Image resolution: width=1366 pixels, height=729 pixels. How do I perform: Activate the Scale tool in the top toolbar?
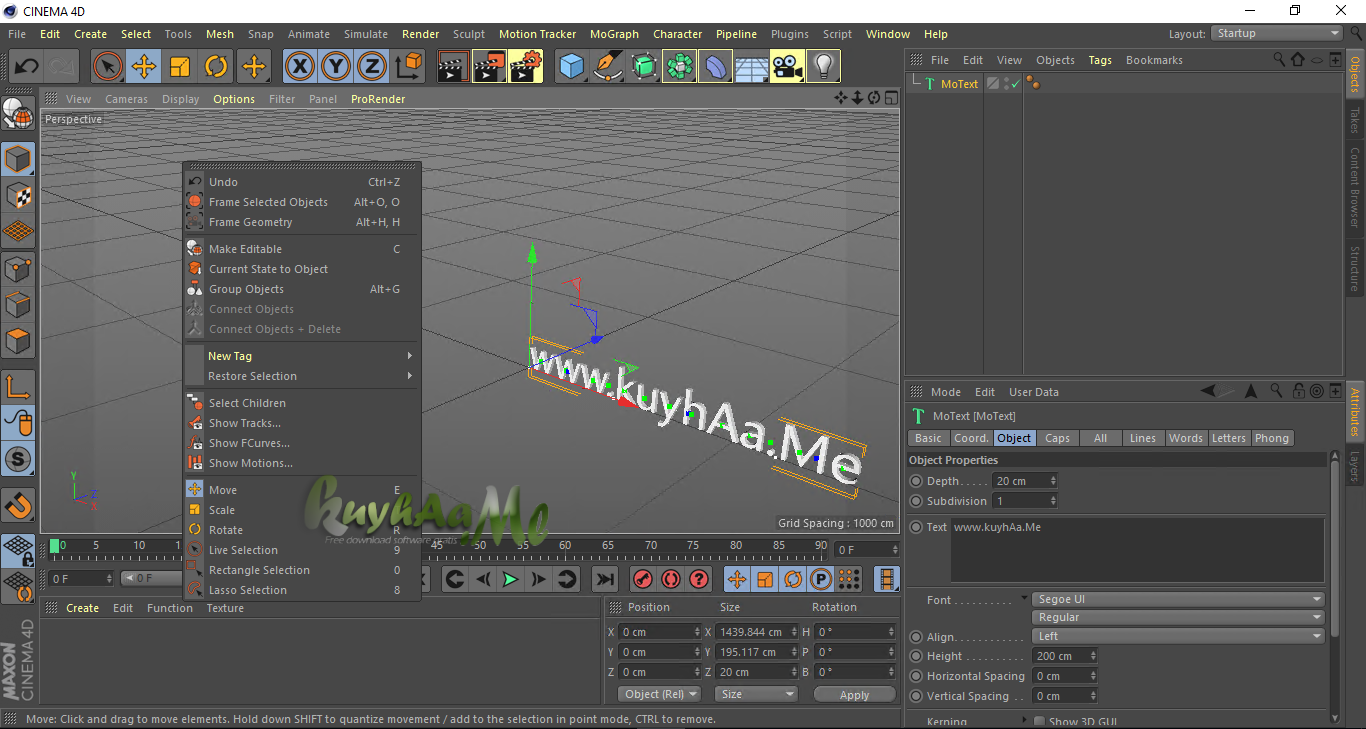coord(180,67)
